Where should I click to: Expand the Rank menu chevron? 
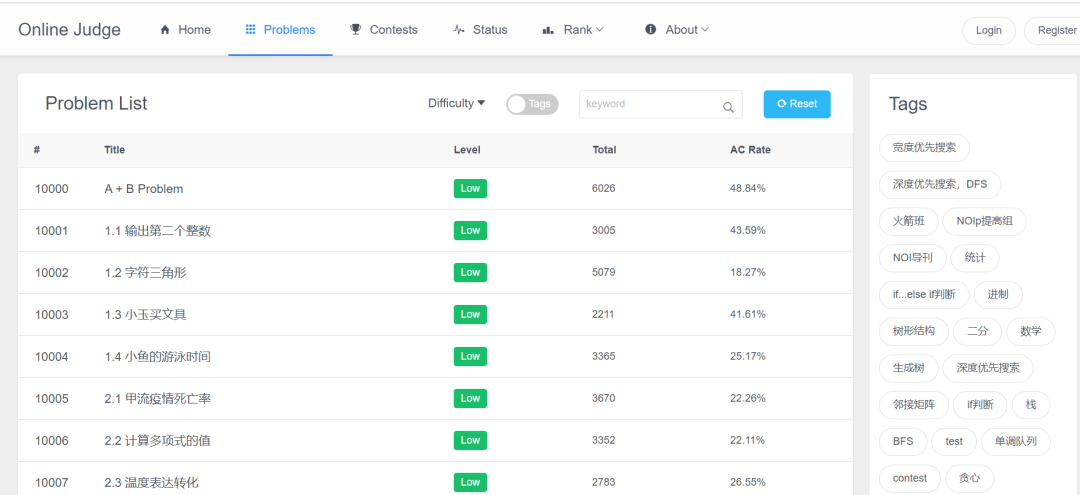[x=600, y=30]
